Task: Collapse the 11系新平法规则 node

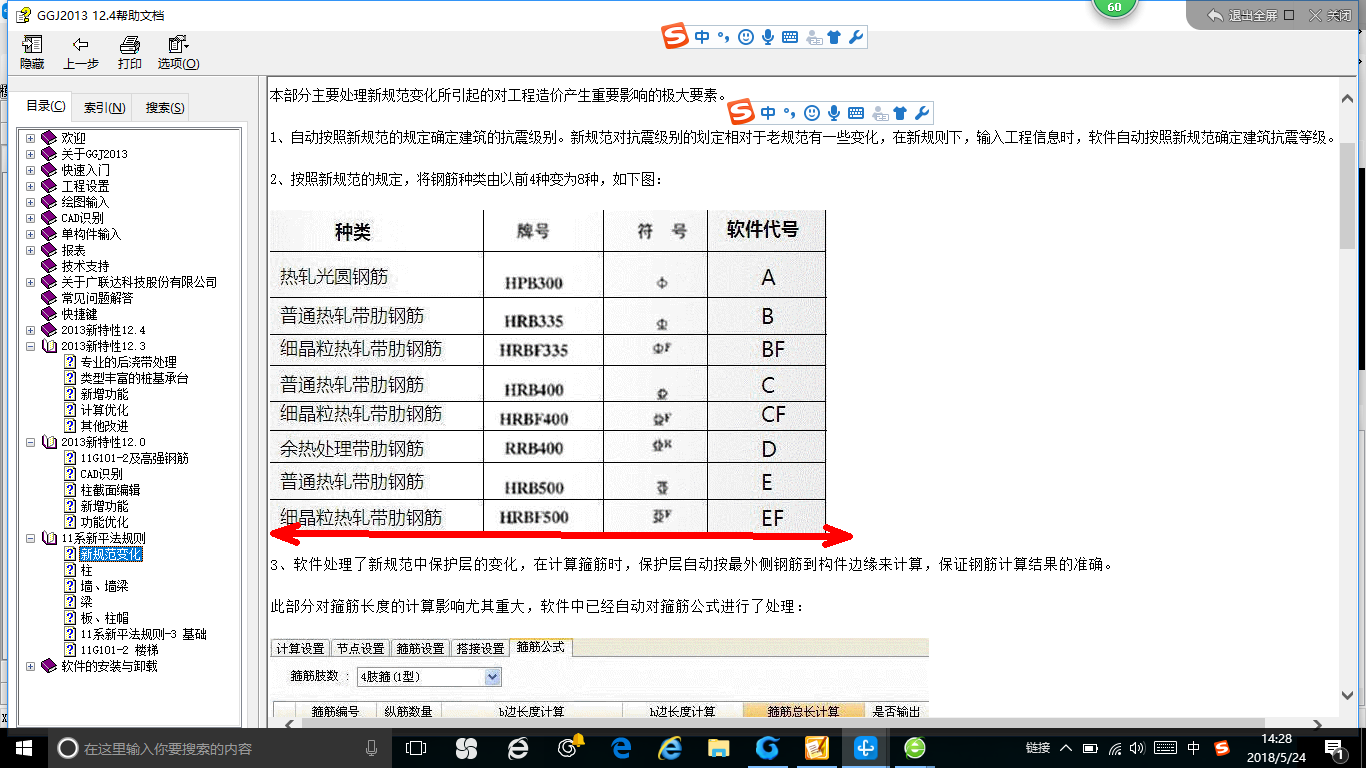Action: coord(31,538)
